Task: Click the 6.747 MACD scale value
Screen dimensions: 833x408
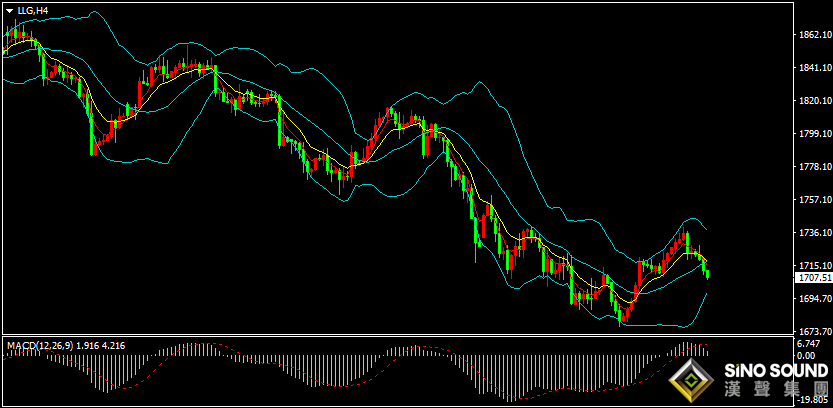Action: pos(807,343)
